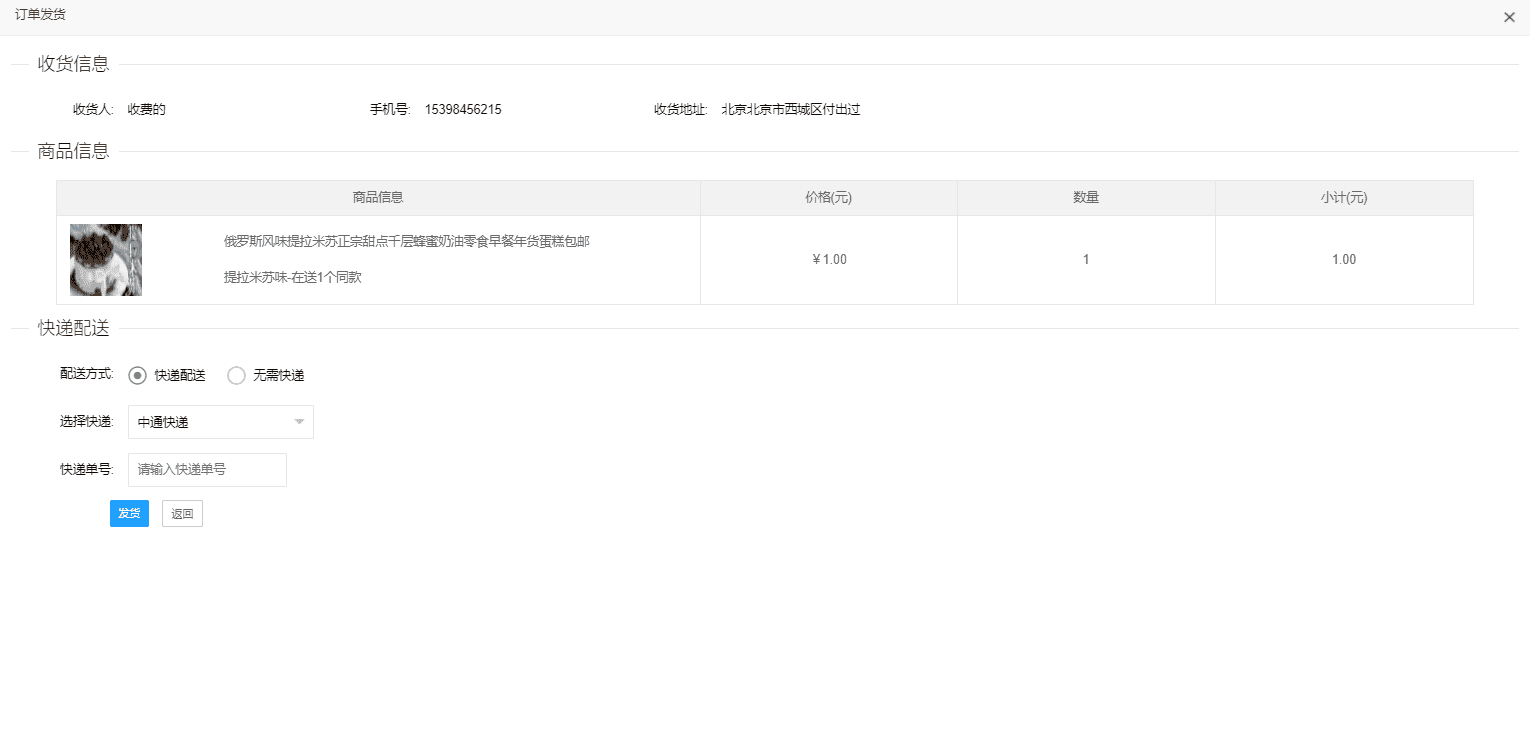
Task: Click the recipient name 收费的
Action: tap(146, 110)
